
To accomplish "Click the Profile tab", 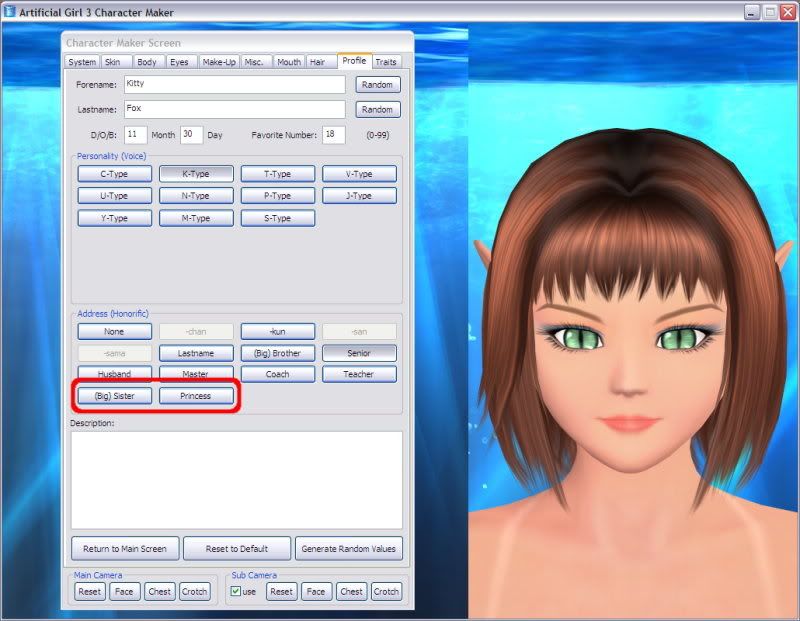I will pos(354,60).
